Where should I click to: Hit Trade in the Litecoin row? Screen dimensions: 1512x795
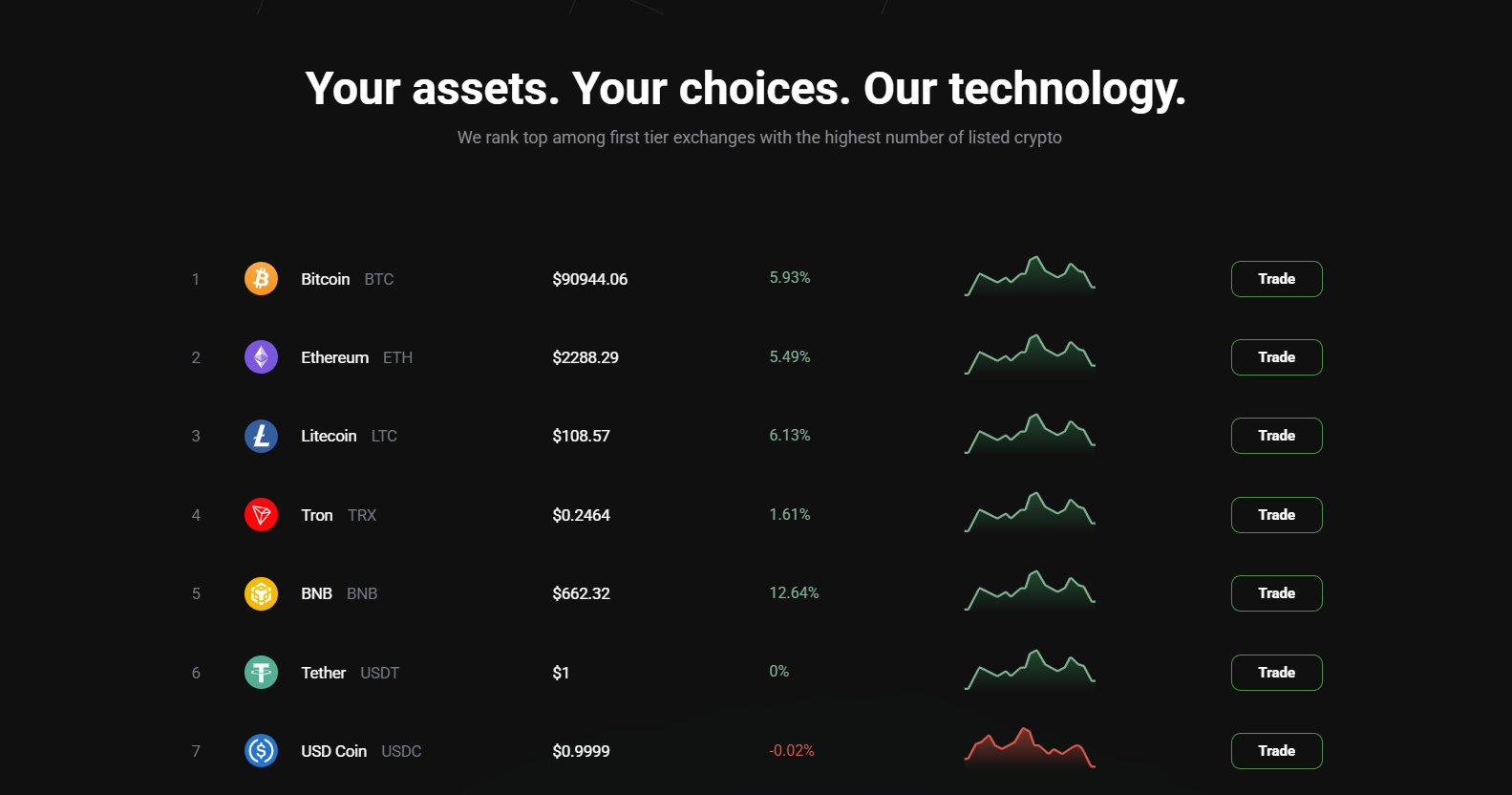1276,436
